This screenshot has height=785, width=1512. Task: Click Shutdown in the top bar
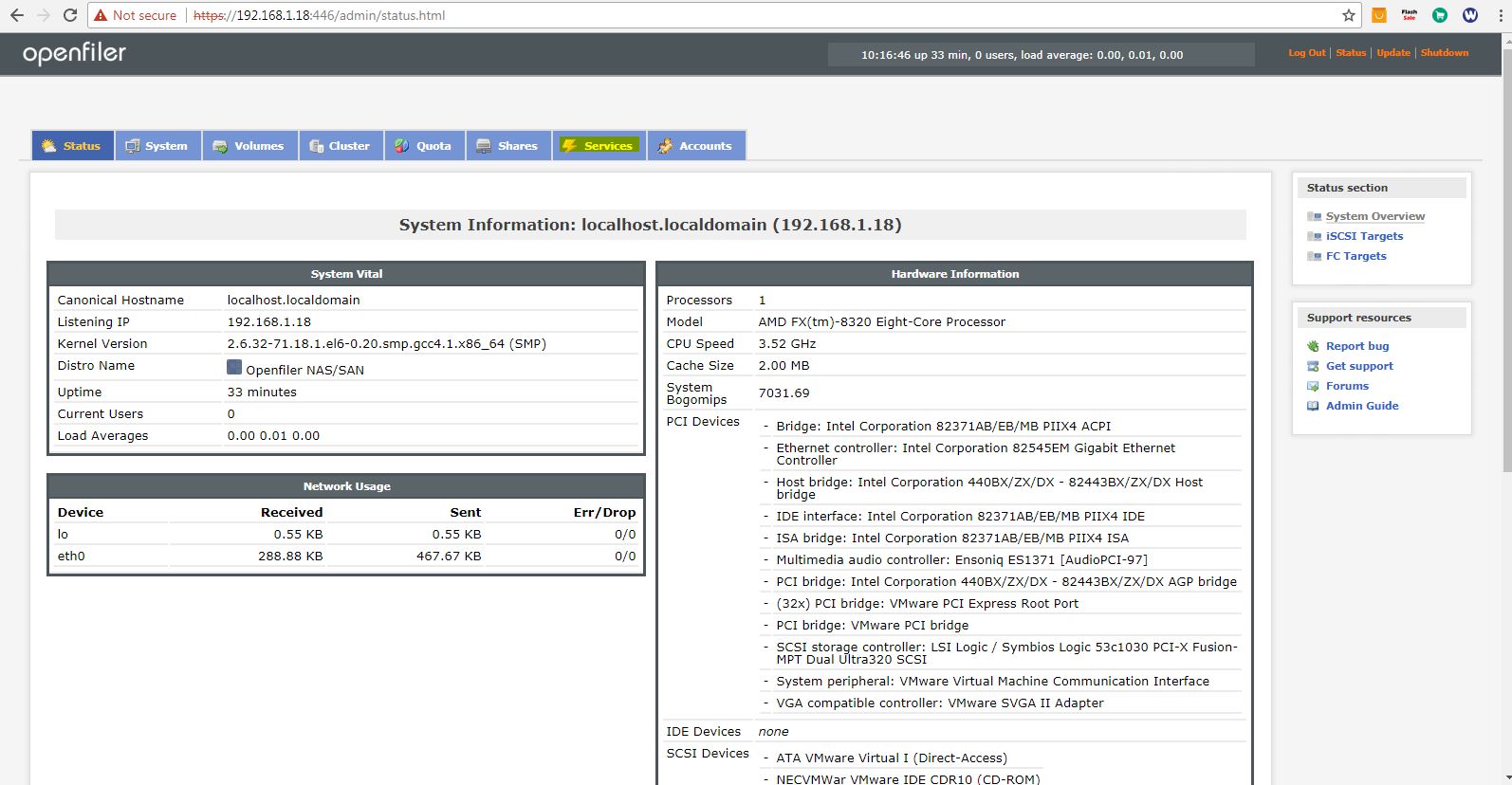(1444, 53)
